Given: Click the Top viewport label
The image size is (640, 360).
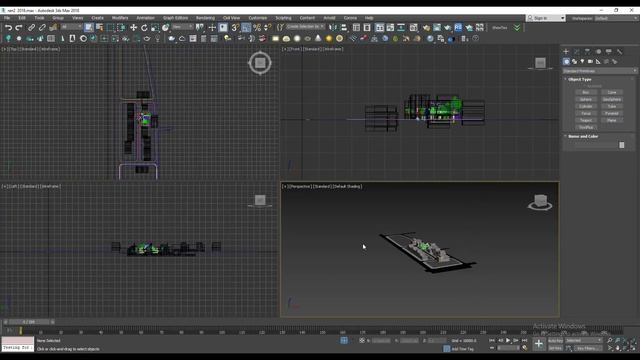Looking at the screenshot, I should pos(13,49).
